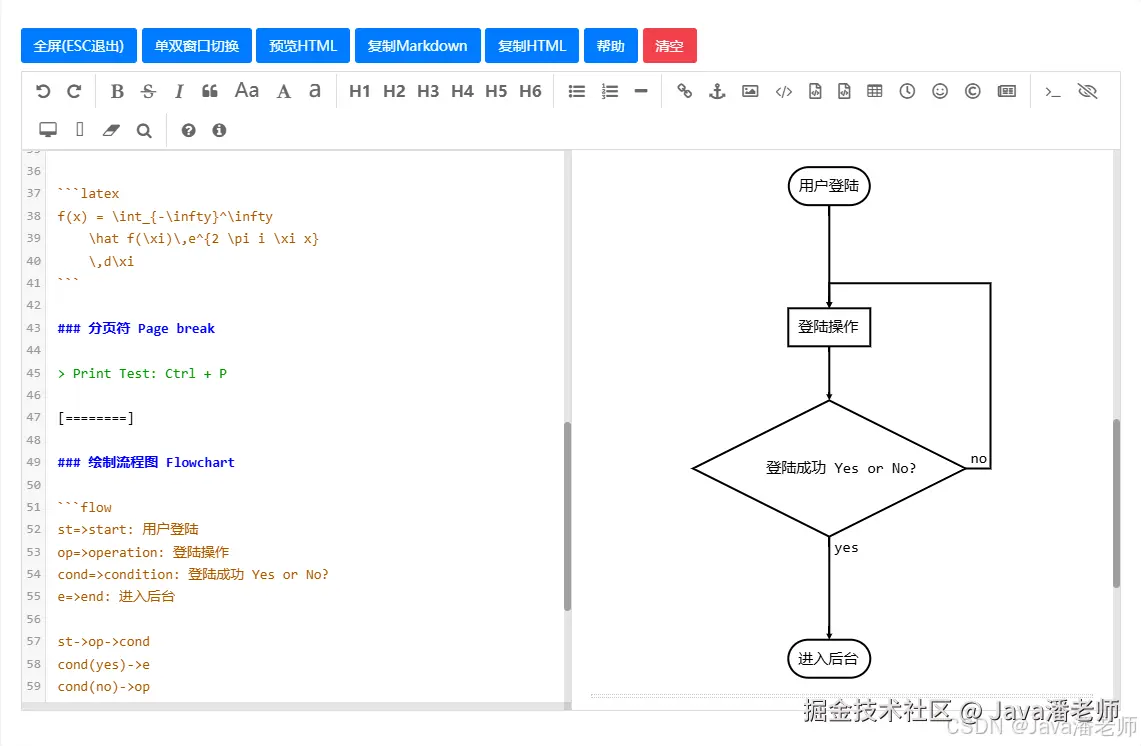This screenshot has height=746, width=1141.
Task: Toggle the unwatch eye icon
Action: [x=1087, y=91]
